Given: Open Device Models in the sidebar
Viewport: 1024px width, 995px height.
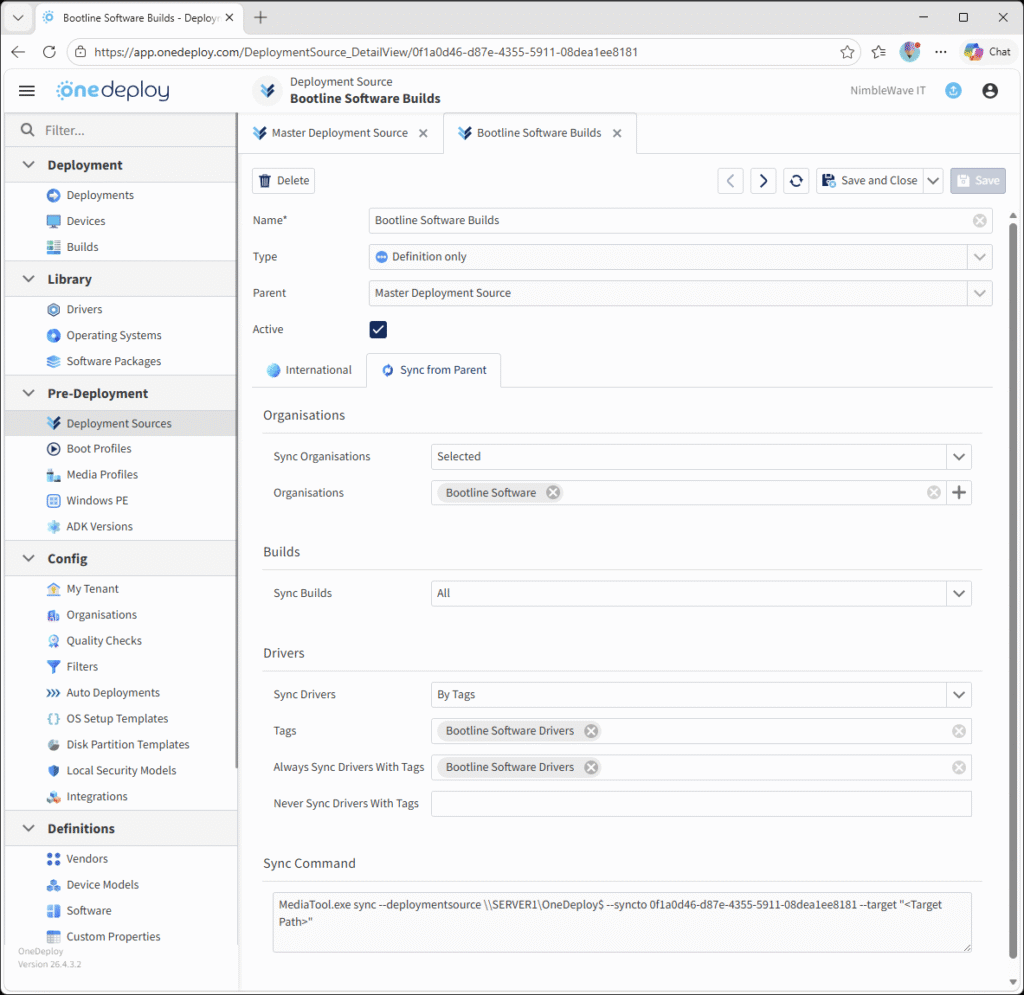Looking at the screenshot, I should coord(103,885).
